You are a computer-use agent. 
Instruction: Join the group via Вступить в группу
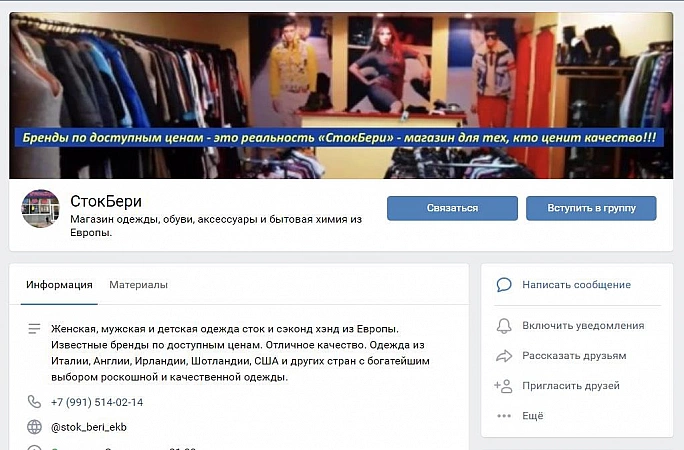(x=591, y=208)
